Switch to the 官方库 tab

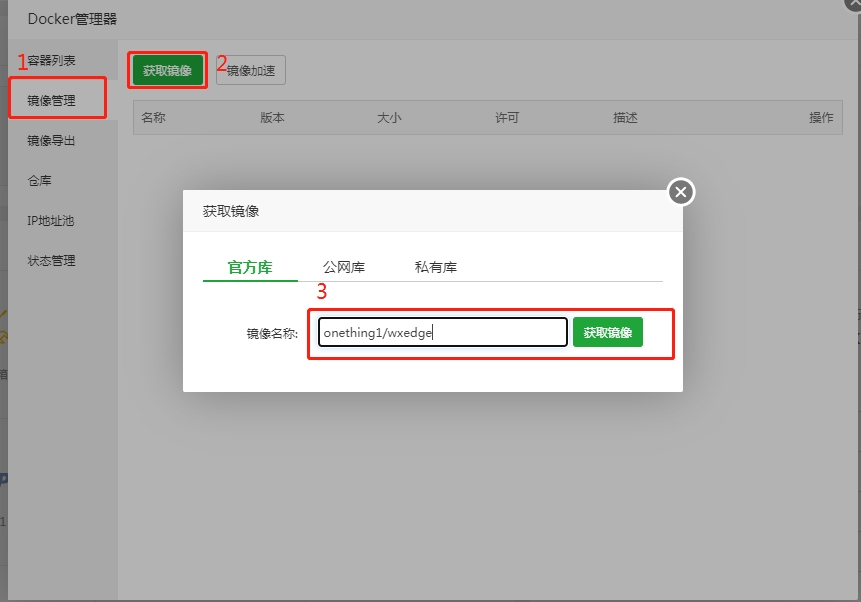(x=250, y=268)
